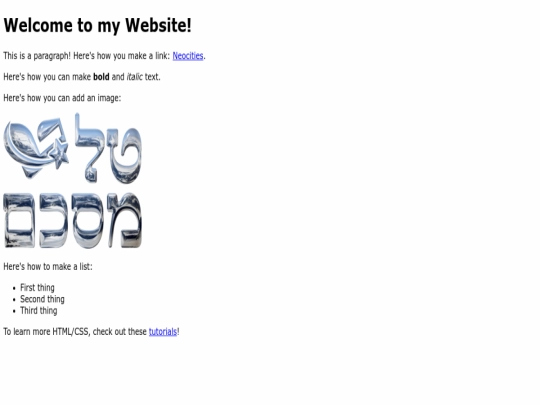Click the bullet before "First thing"
The height and width of the screenshot is (405, 540).
click(14, 288)
